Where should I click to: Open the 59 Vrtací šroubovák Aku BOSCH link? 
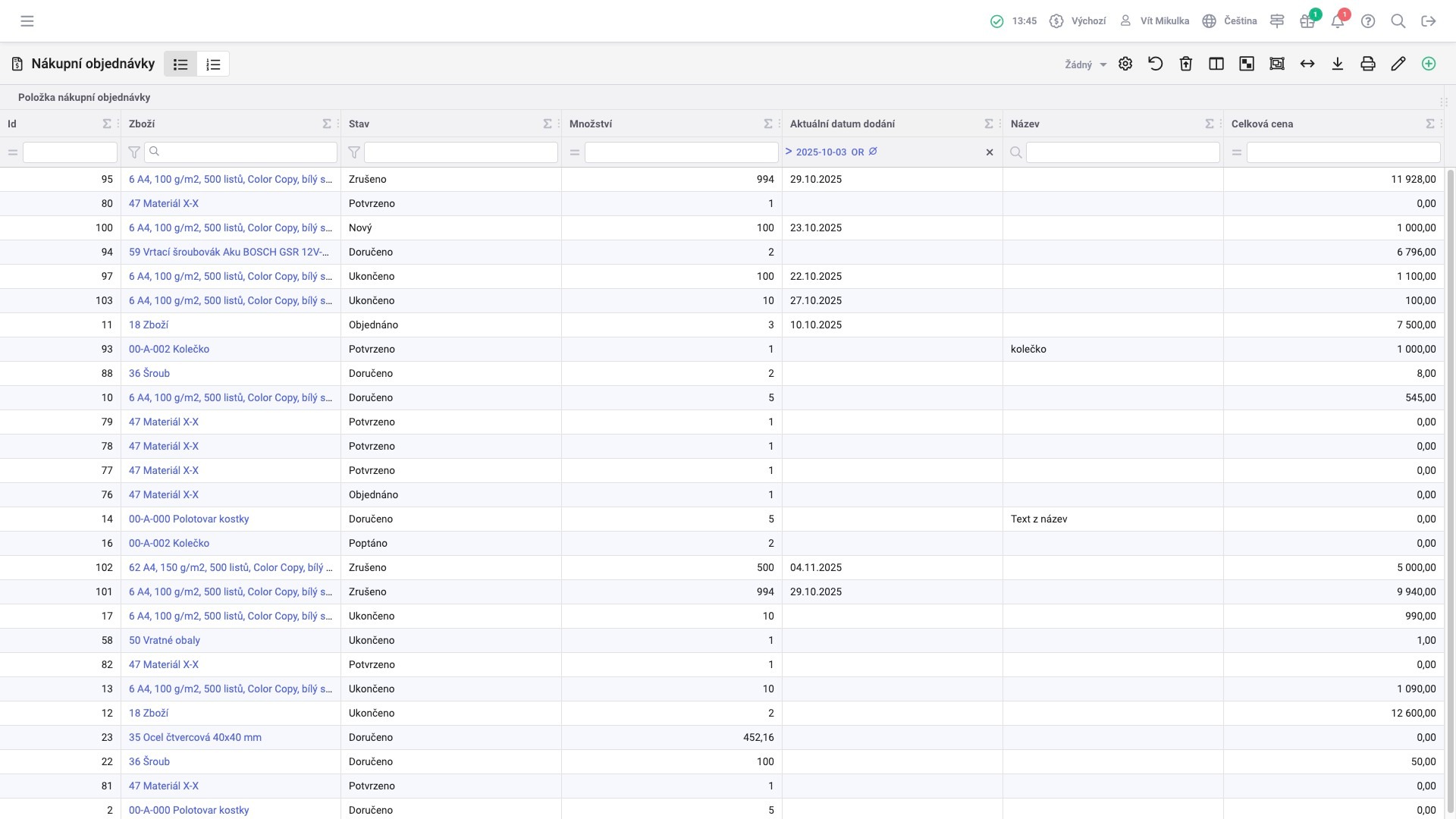click(229, 252)
